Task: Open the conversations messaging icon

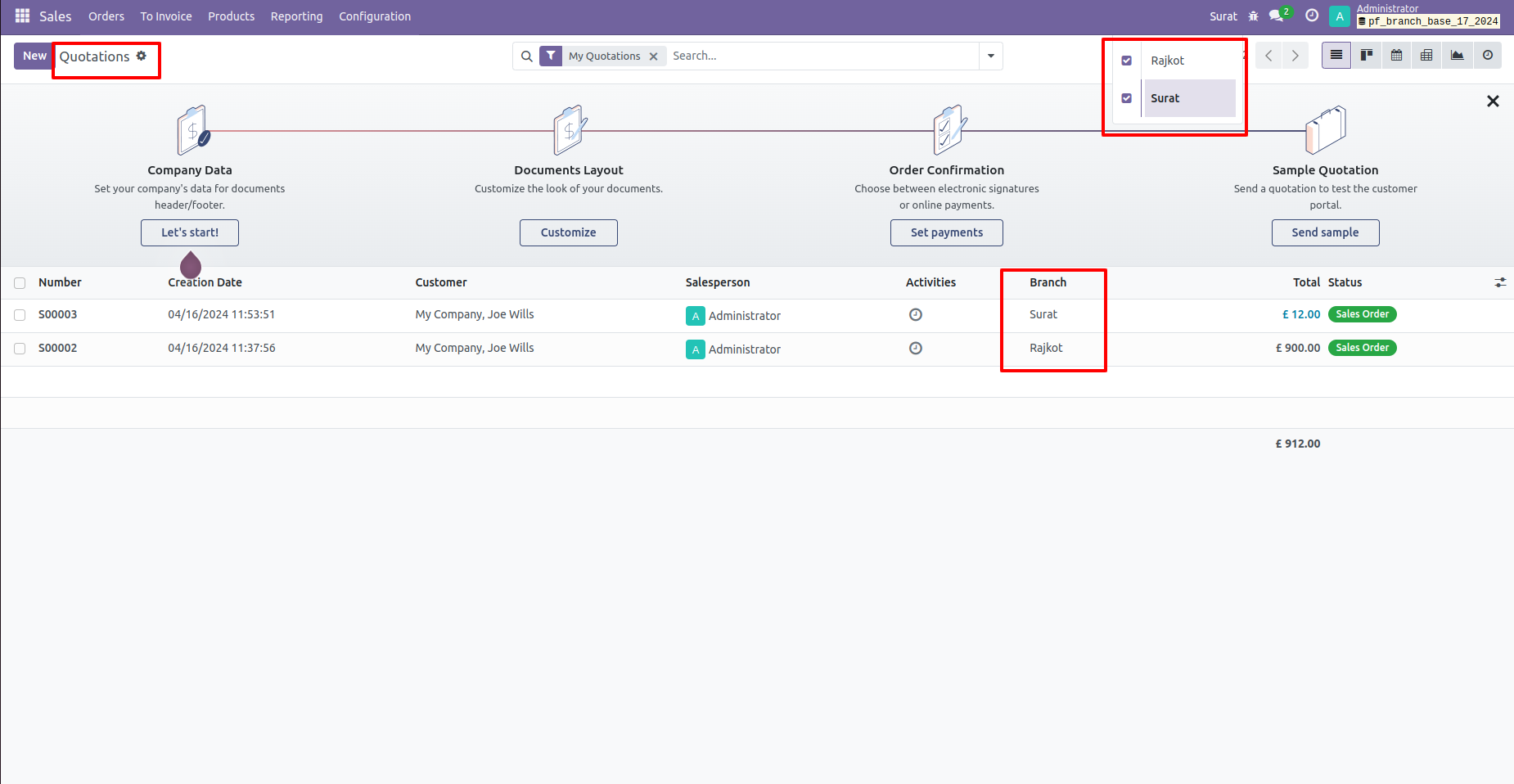Action: click(1277, 16)
